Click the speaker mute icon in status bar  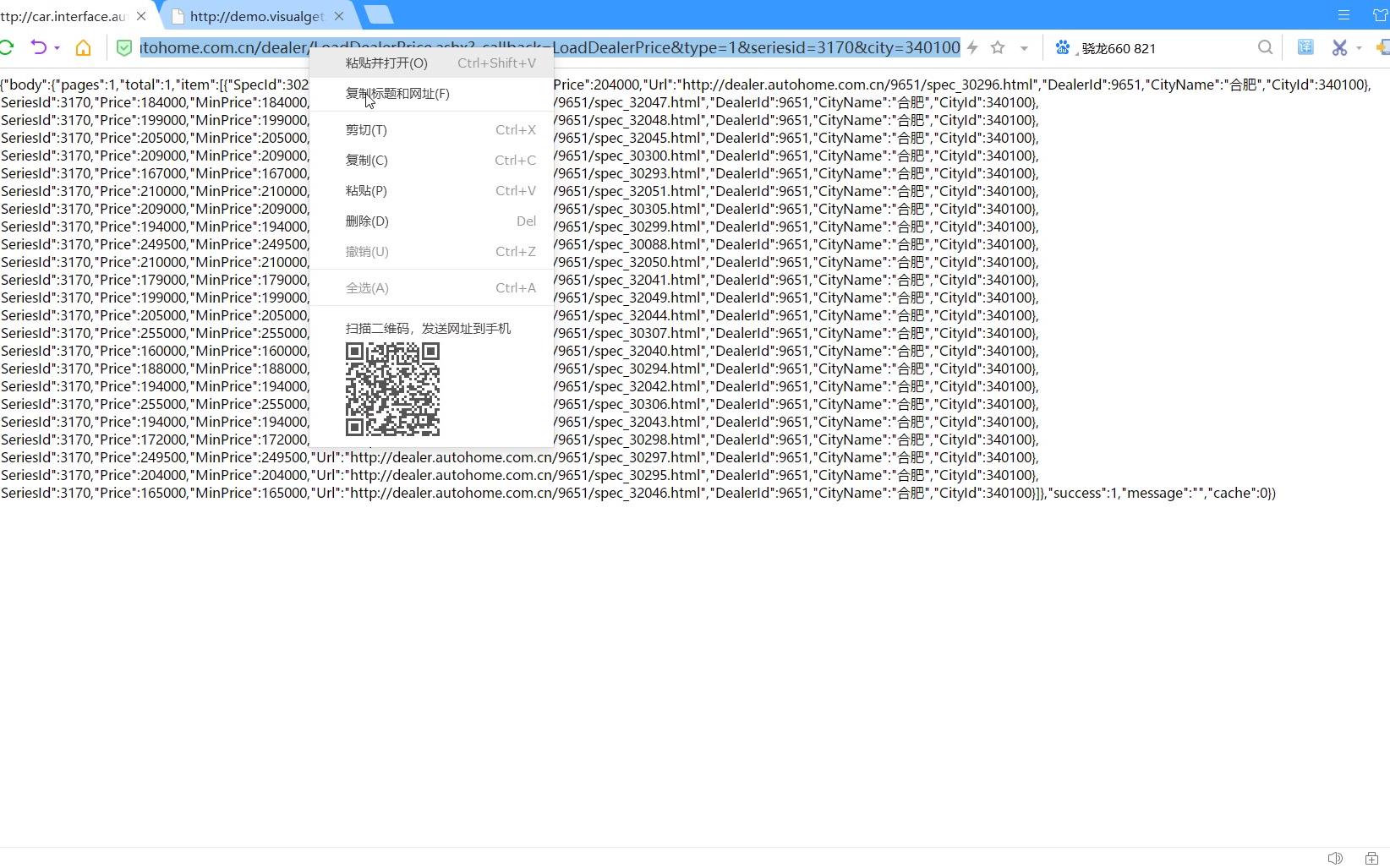pyautogui.click(x=1335, y=858)
